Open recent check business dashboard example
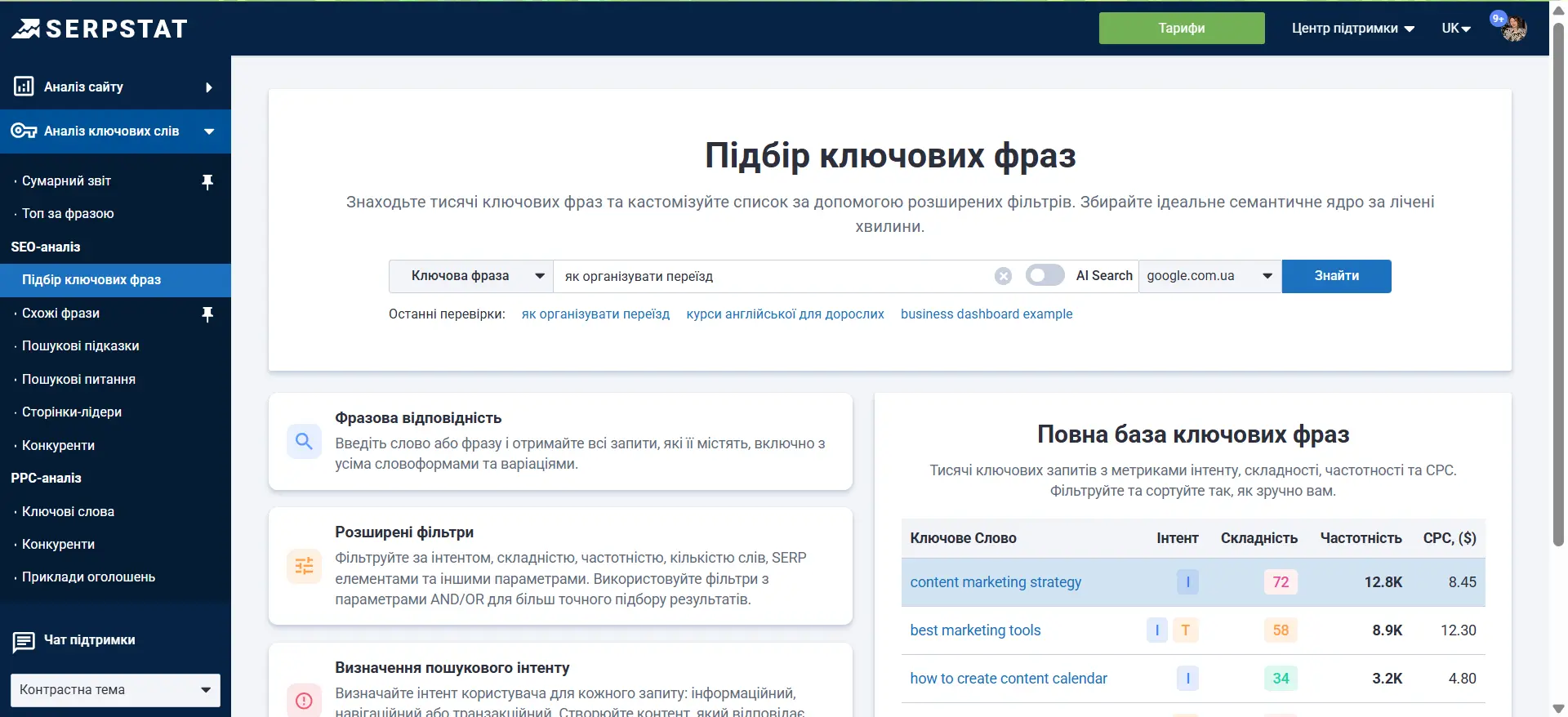This screenshot has width=1568, height=717. [987, 314]
